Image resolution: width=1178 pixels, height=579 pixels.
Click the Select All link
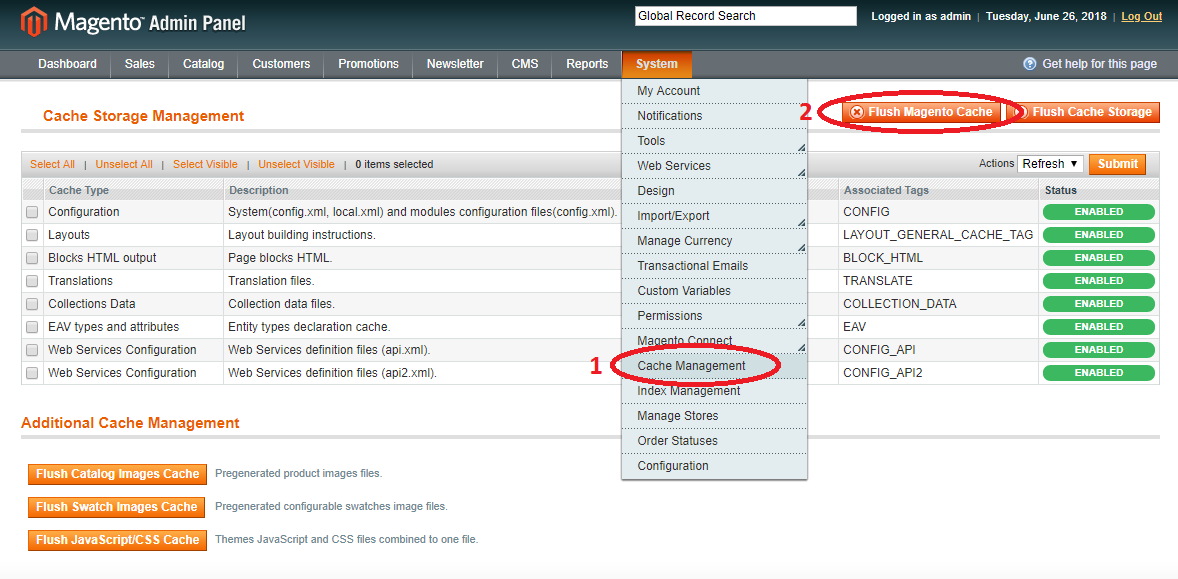tap(52, 164)
